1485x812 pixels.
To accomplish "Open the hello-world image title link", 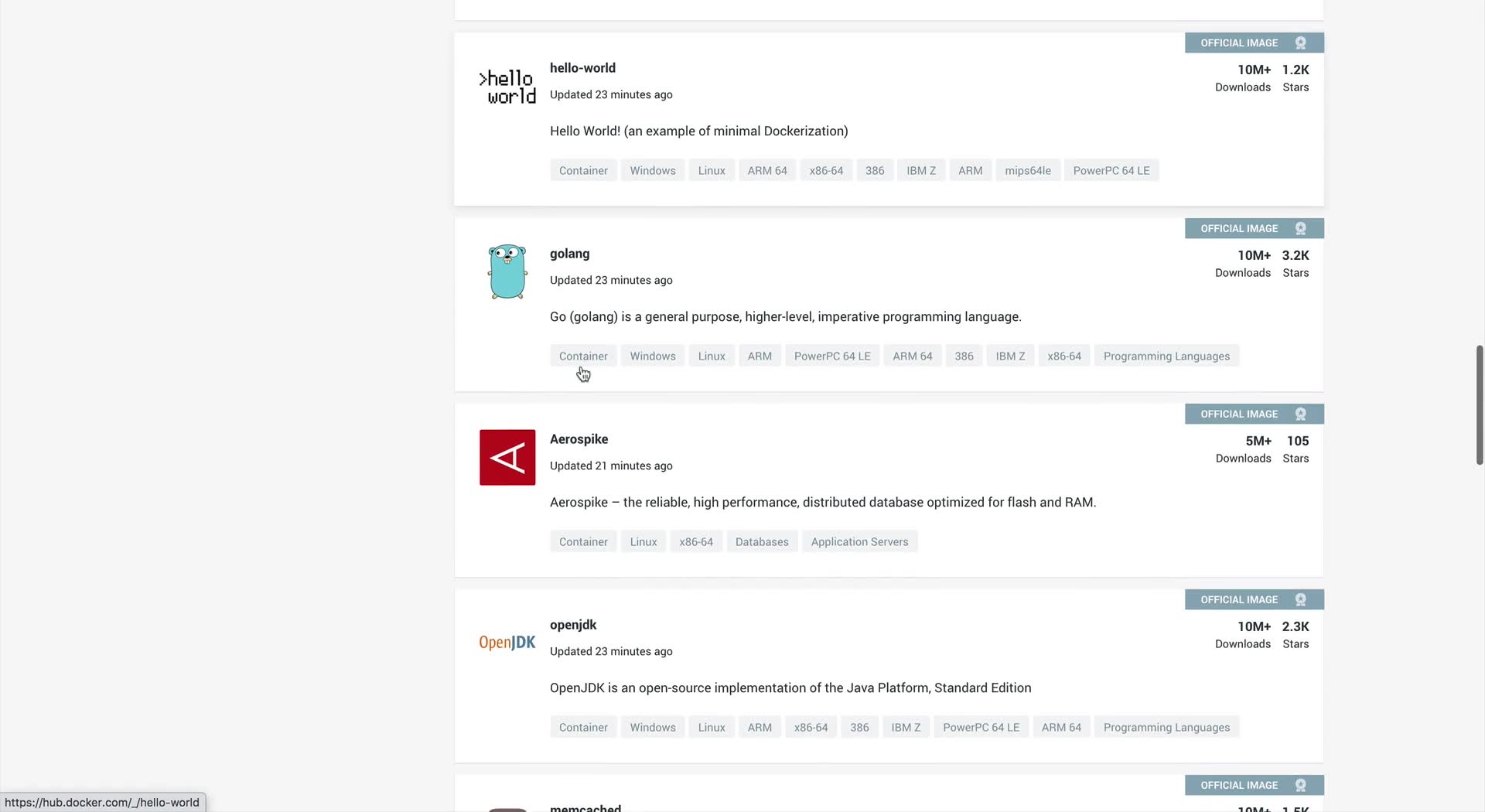I will pos(582,68).
